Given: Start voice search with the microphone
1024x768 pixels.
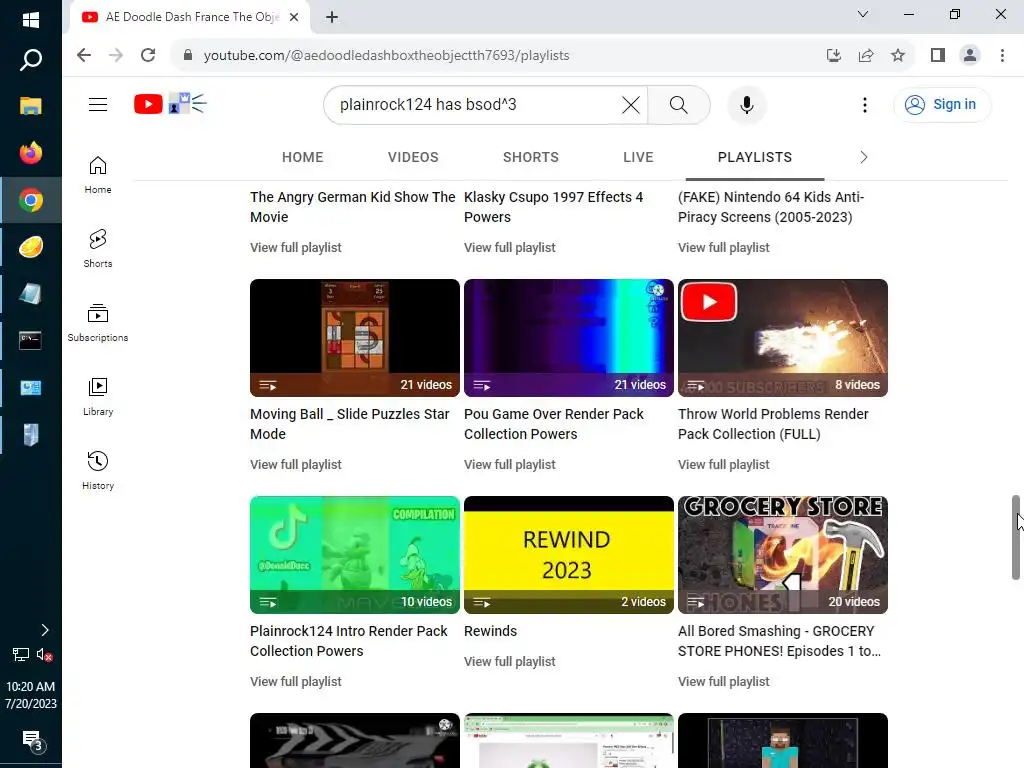Looking at the screenshot, I should click(x=746, y=104).
